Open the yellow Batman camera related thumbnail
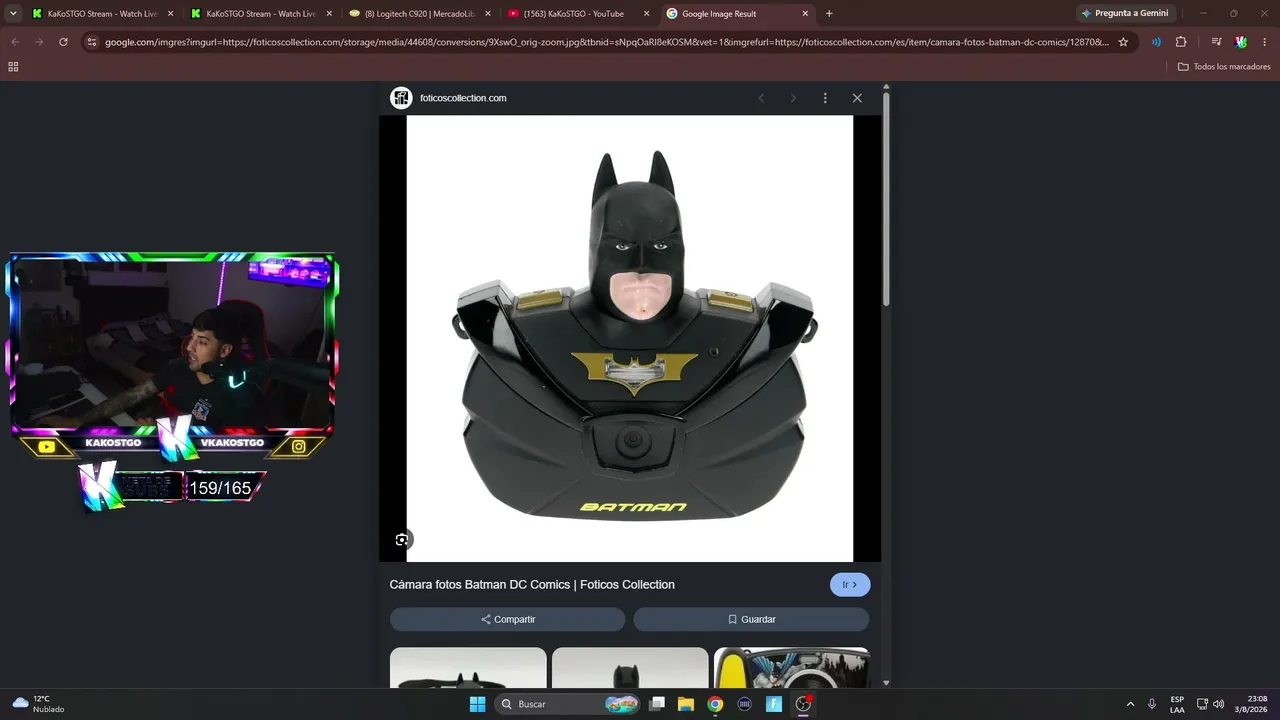1280x720 pixels. click(792, 667)
